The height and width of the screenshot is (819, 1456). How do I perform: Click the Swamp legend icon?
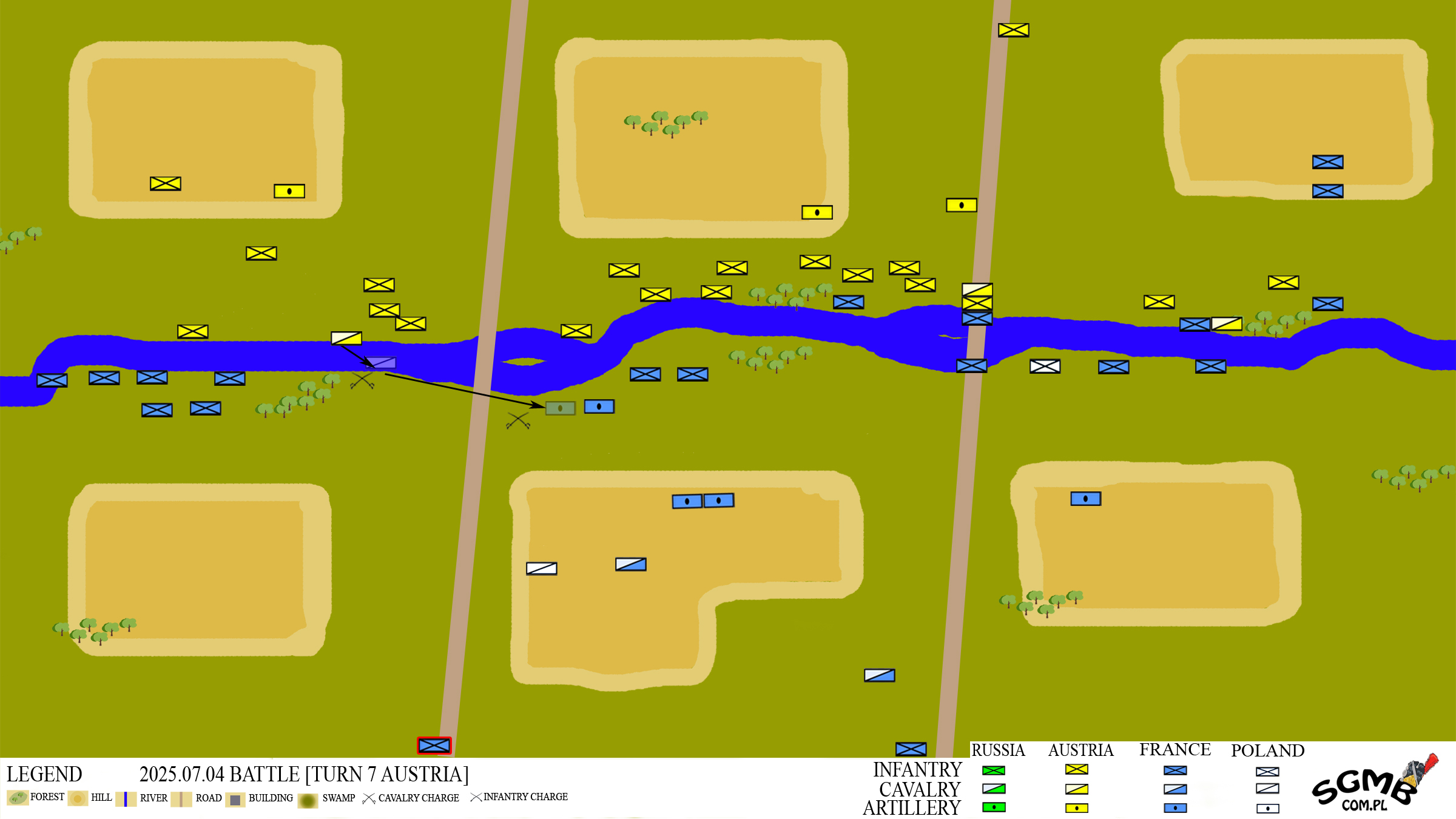308,801
